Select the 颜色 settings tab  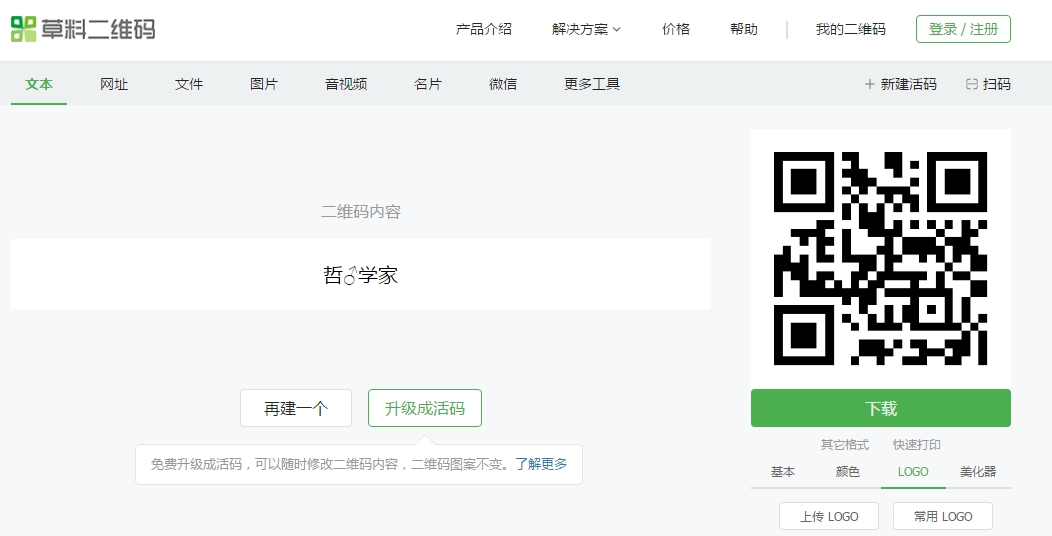click(x=848, y=472)
